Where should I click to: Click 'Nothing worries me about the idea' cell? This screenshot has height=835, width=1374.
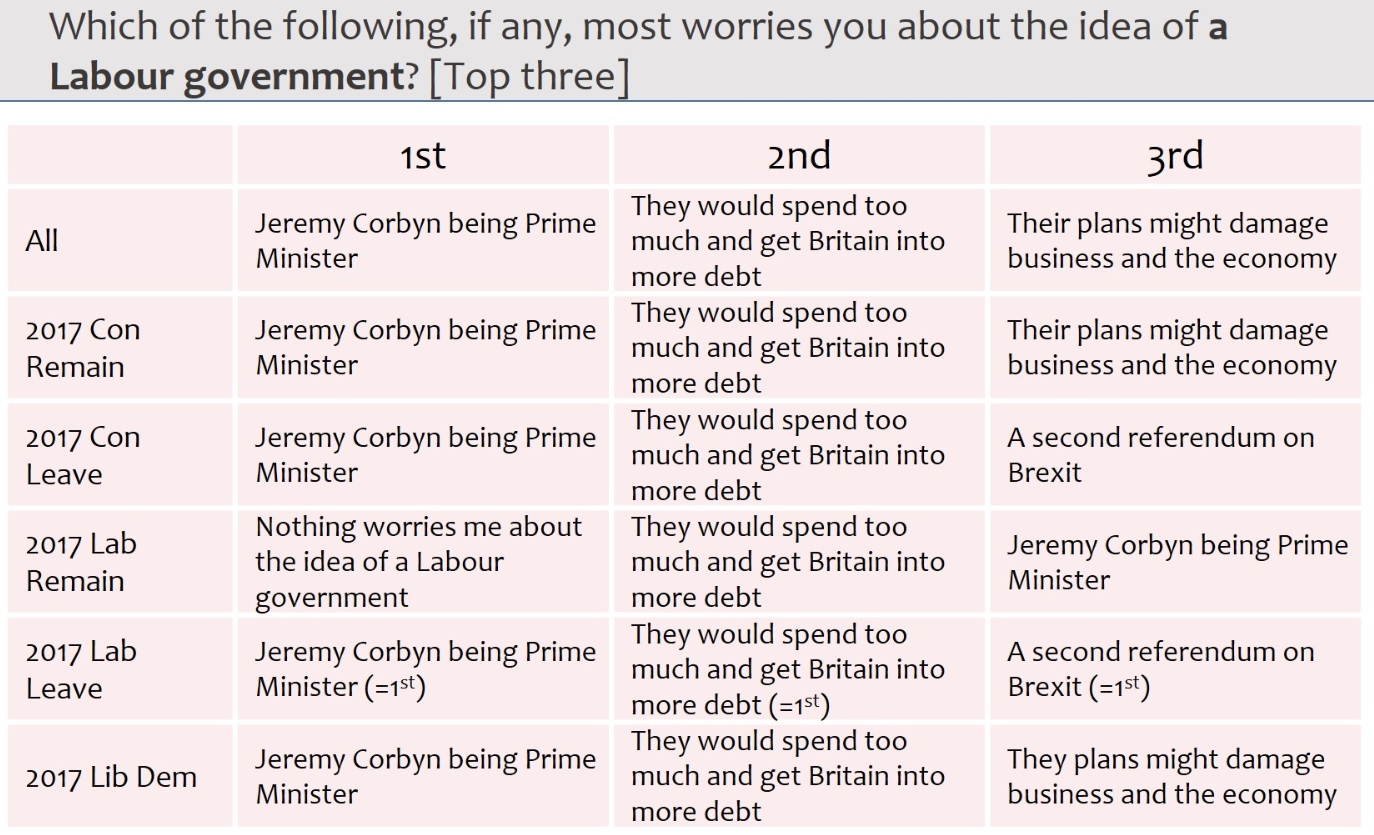(423, 562)
